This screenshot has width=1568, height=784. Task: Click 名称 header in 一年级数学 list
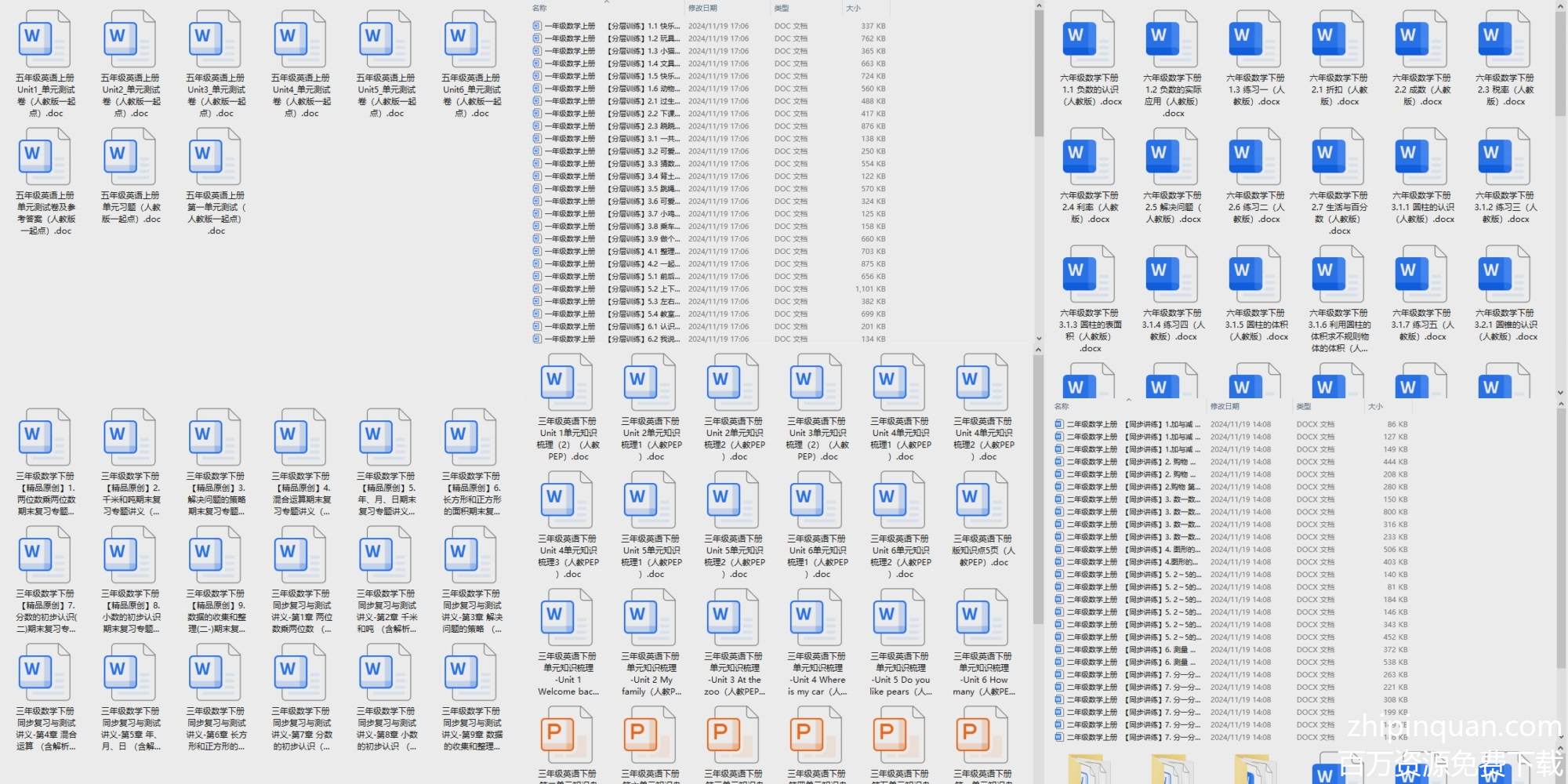[539, 8]
